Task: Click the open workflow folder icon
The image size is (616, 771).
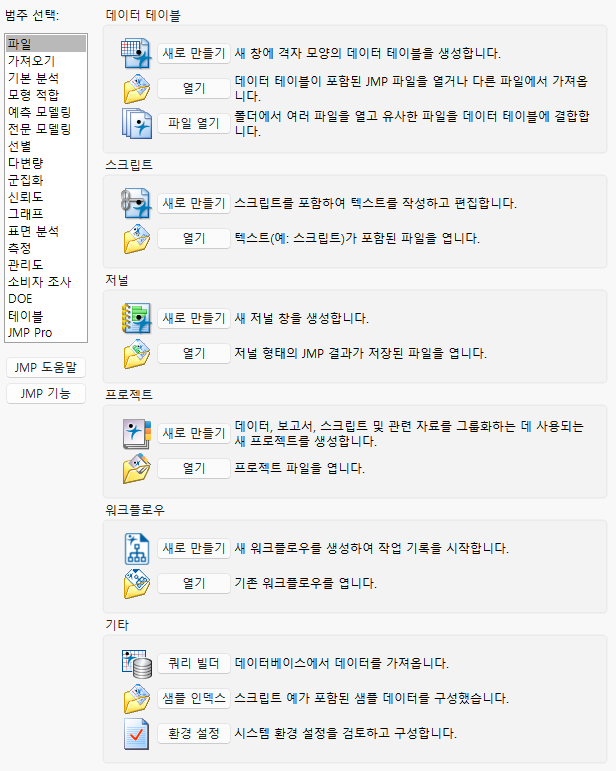Action: tap(136, 584)
